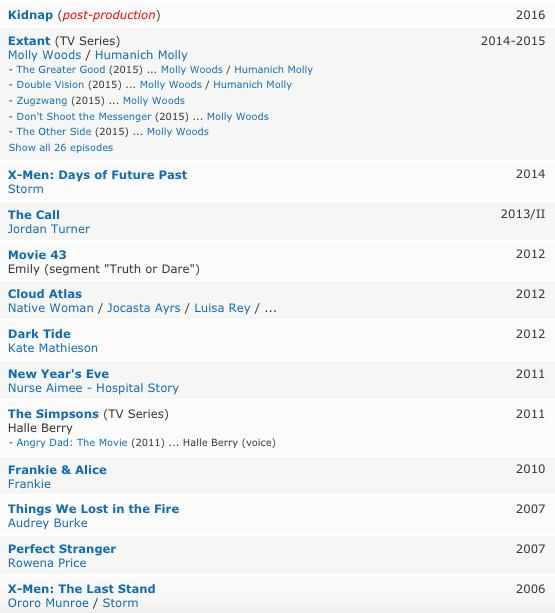The height and width of the screenshot is (613, 555).
Task: View the Ororo Munroe character link
Action: (x=48, y=603)
